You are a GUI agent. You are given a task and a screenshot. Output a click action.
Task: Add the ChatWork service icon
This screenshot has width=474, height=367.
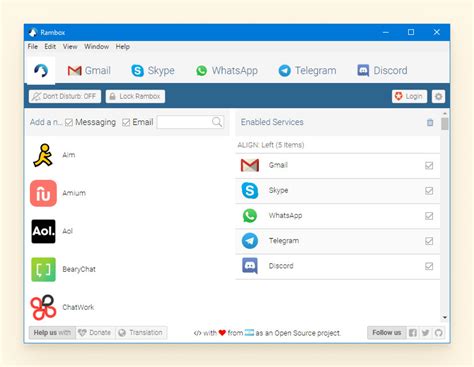click(x=43, y=307)
